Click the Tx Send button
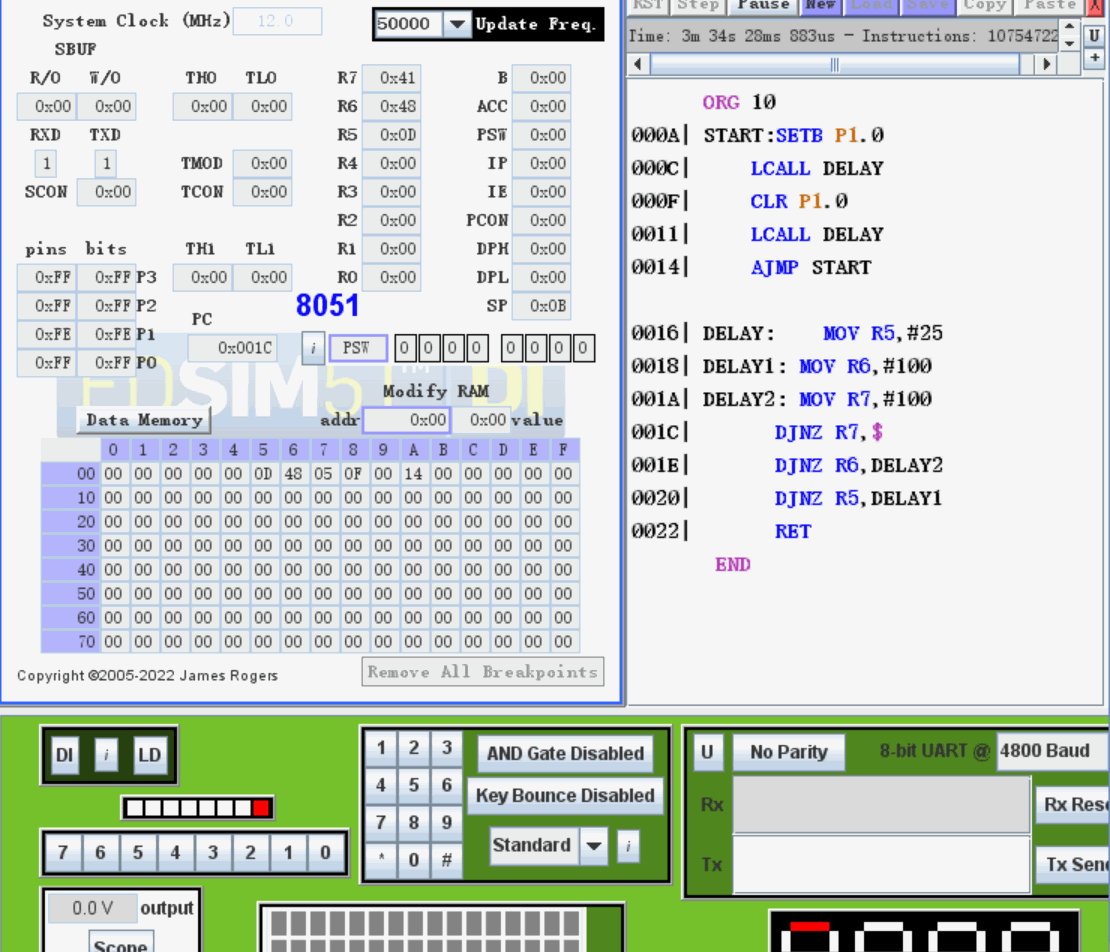 (1074, 865)
